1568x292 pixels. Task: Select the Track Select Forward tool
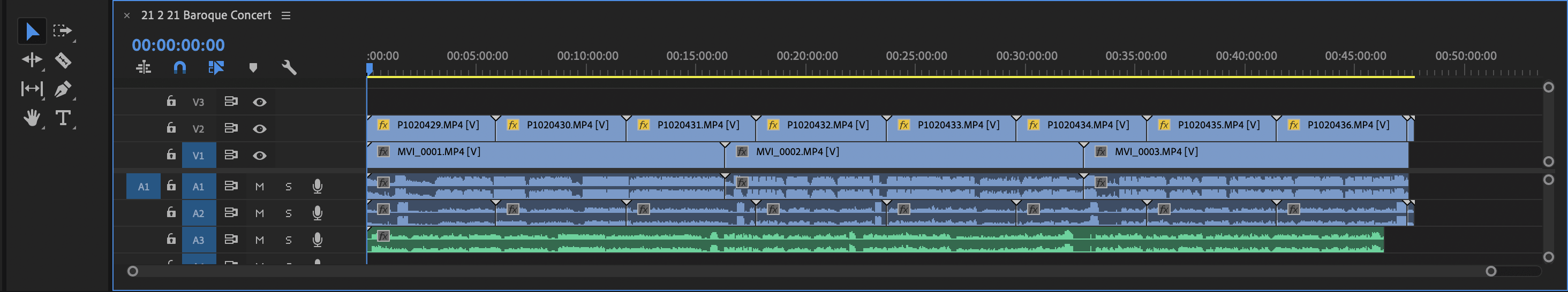(62, 30)
